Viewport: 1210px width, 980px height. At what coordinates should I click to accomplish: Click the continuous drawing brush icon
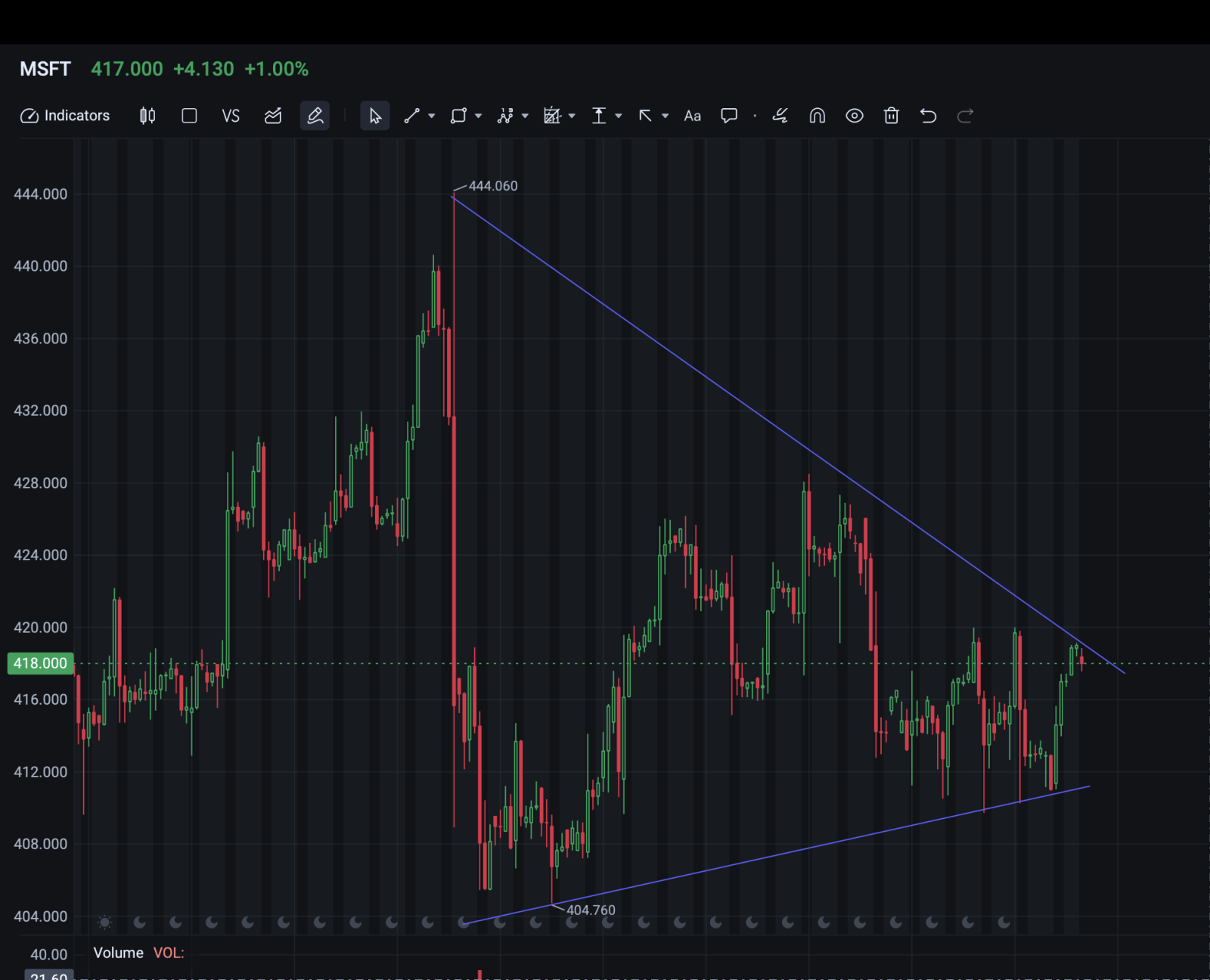coord(780,116)
